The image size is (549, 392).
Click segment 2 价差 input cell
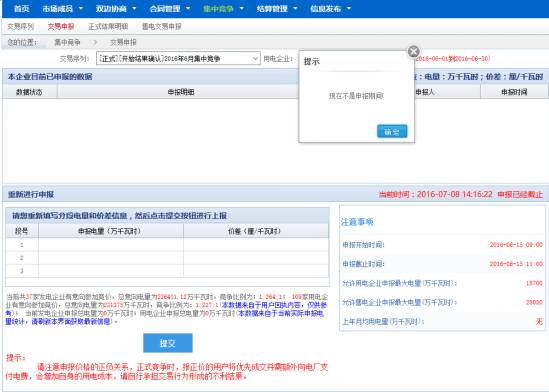tap(256, 258)
